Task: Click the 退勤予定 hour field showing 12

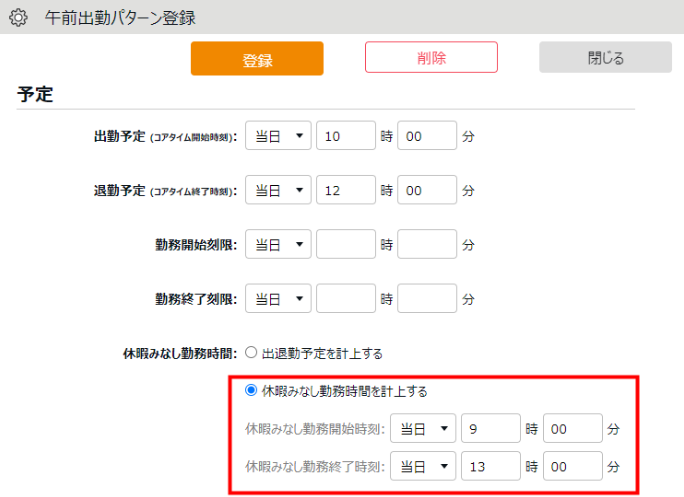Action: click(x=345, y=189)
